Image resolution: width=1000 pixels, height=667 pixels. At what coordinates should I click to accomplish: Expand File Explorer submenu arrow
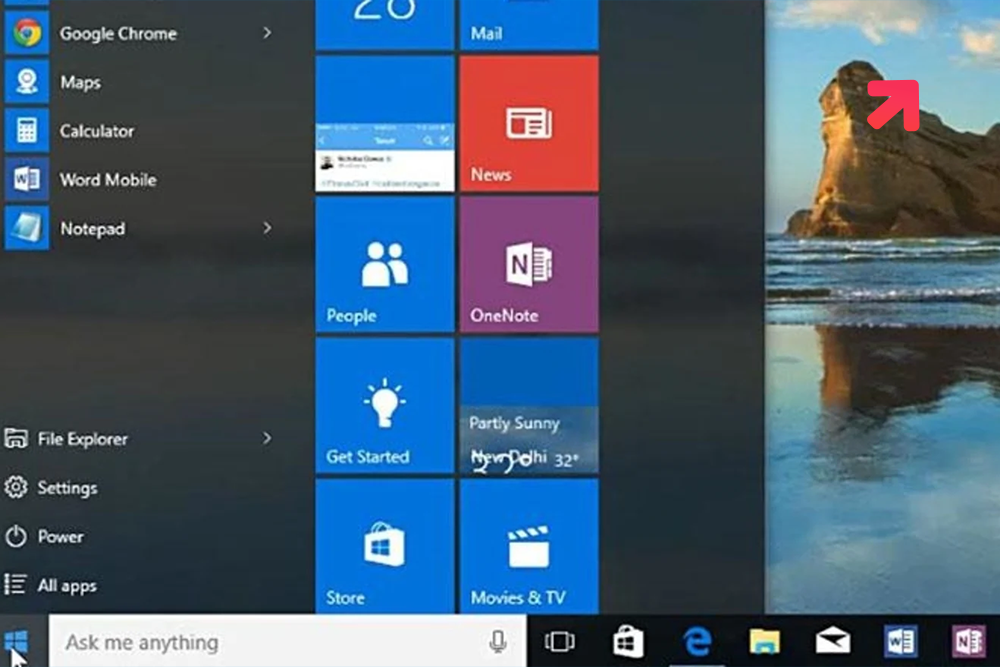pyautogui.click(x=267, y=438)
